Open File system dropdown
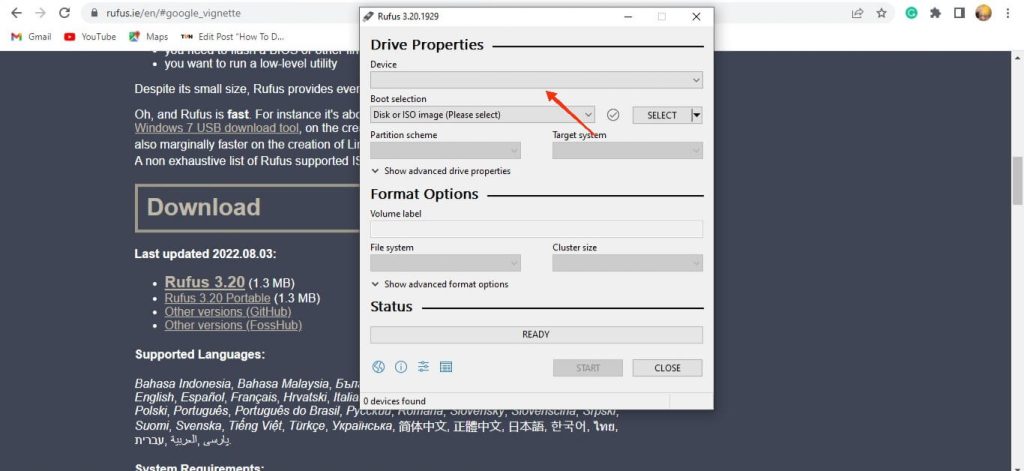 pos(445,263)
